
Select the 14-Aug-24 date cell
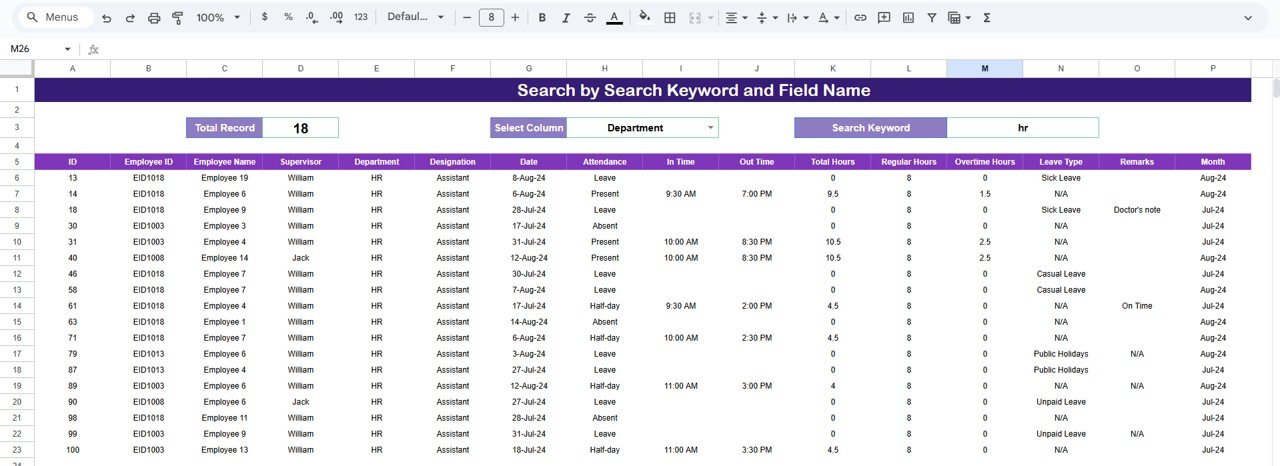pyautogui.click(x=528, y=322)
